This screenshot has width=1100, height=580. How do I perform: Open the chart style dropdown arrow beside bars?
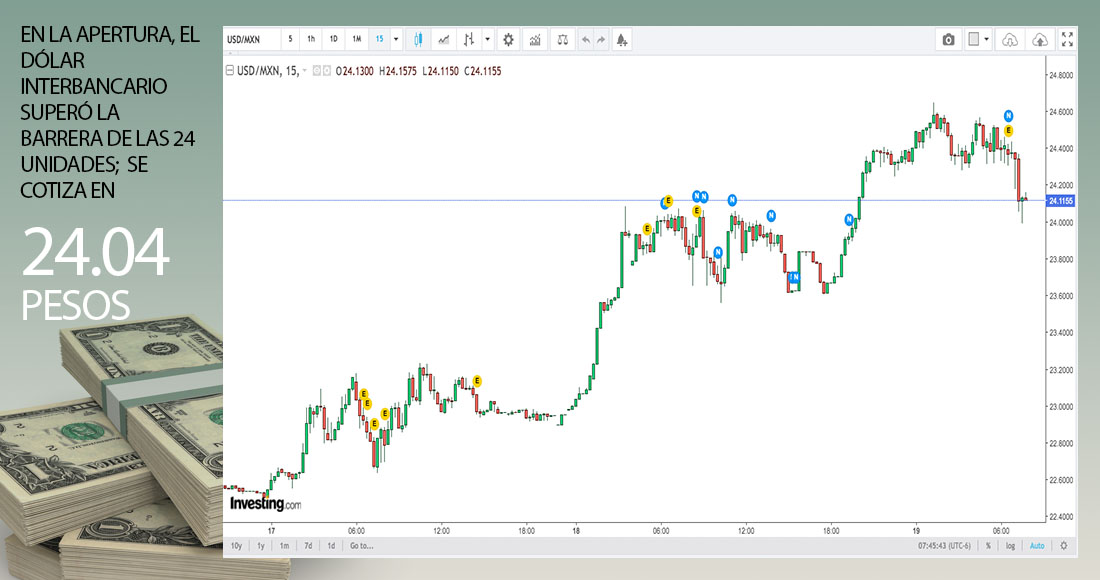point(487,40)
